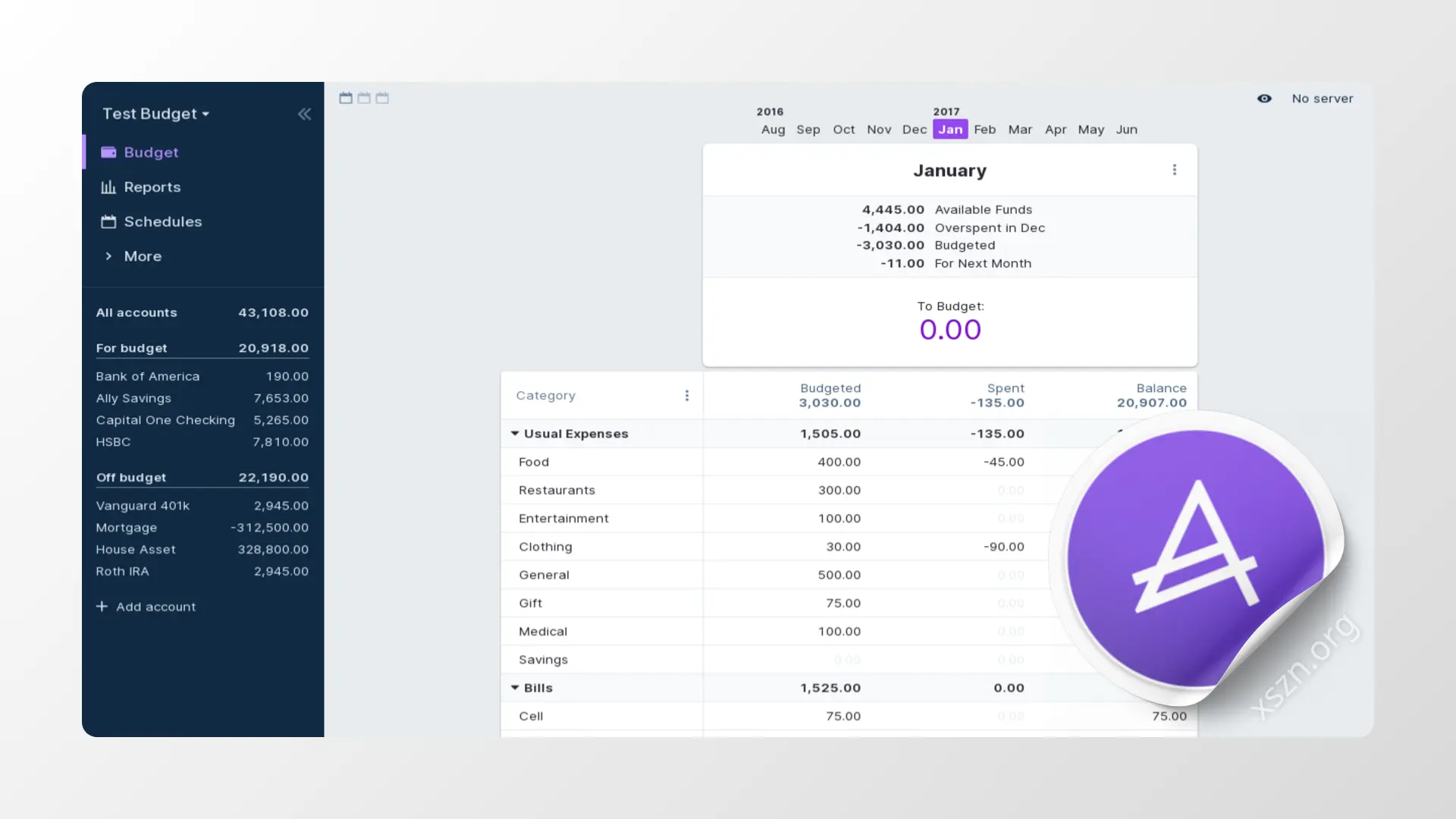This screenshot has width=1456, height=819.
Task: Select the three-month view calendar icon
Action: (x=382, y=98)
